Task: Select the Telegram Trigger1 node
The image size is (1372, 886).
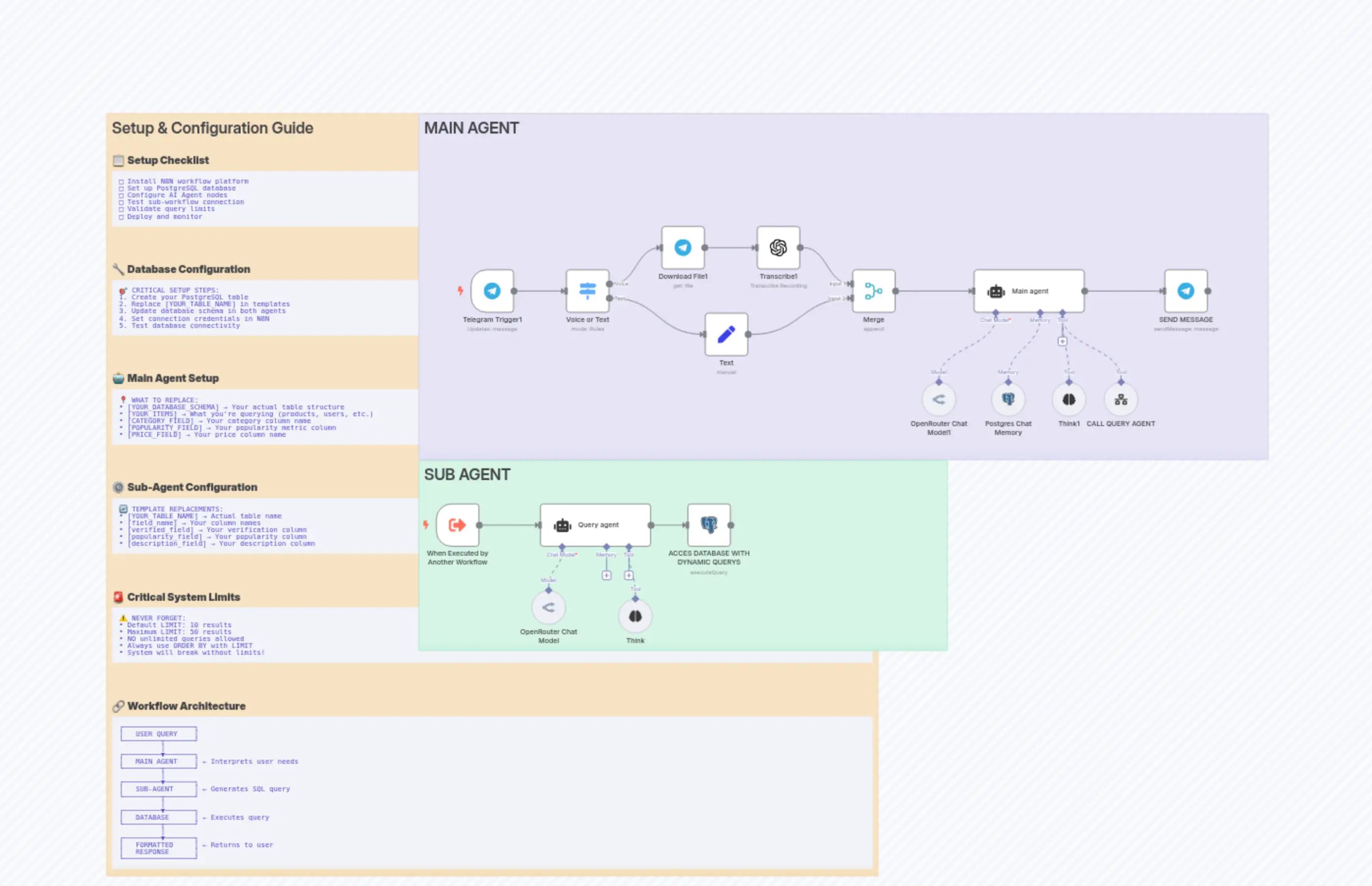Action: [x=492, y=291]
